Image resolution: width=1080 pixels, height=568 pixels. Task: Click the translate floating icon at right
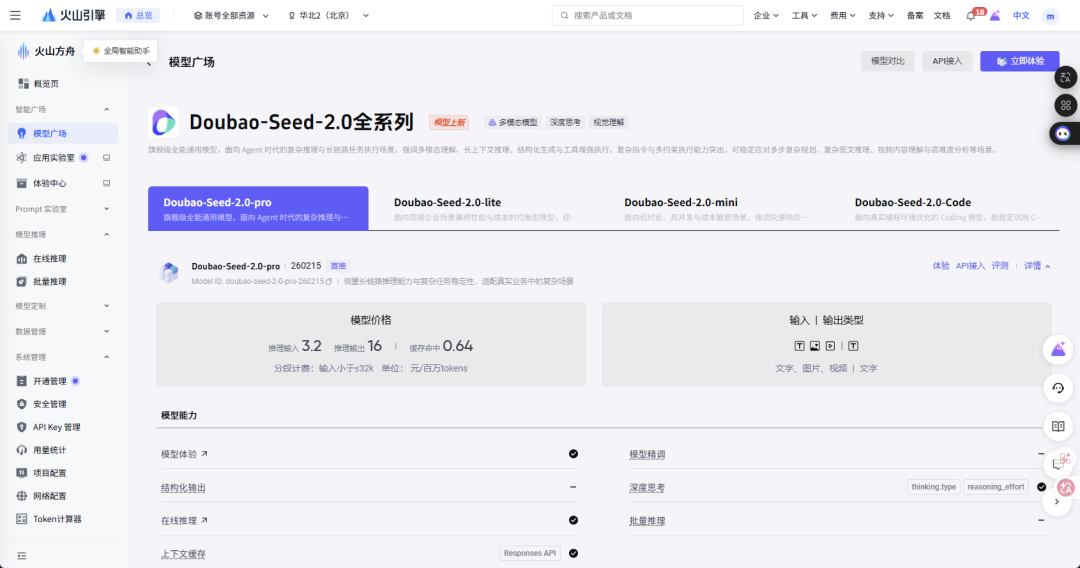click(x=1066, y=77)
